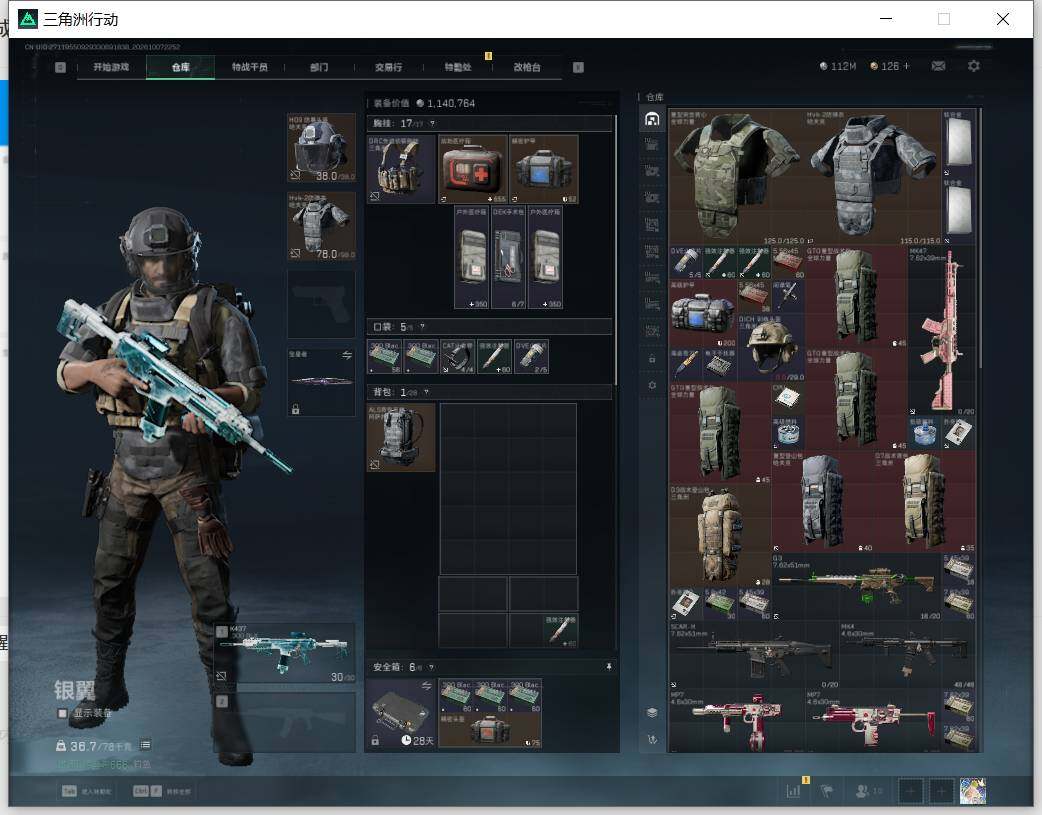Click the question mark next to 口袋
Screen dimensions: 1042x815
pyautogui.click(x=422, y=327)
